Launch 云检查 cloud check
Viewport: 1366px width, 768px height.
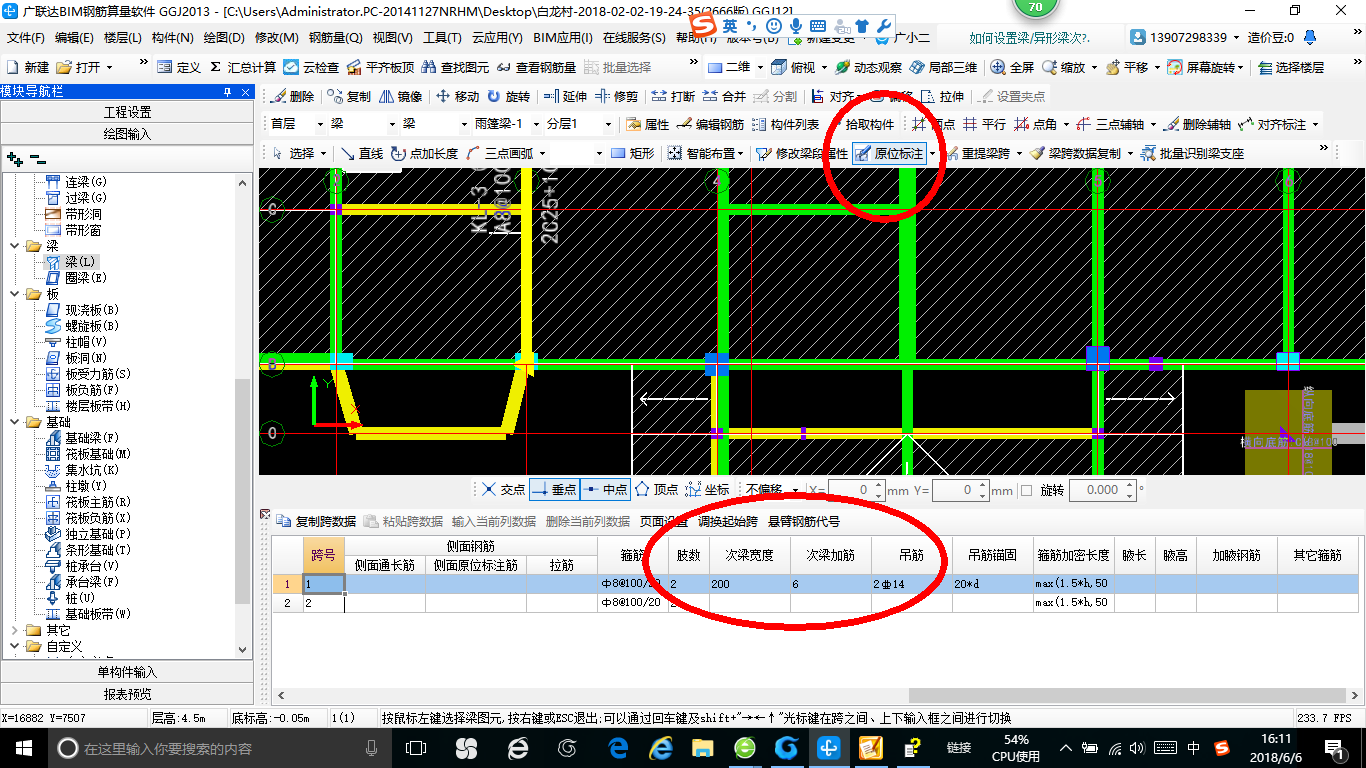point(311,67)
